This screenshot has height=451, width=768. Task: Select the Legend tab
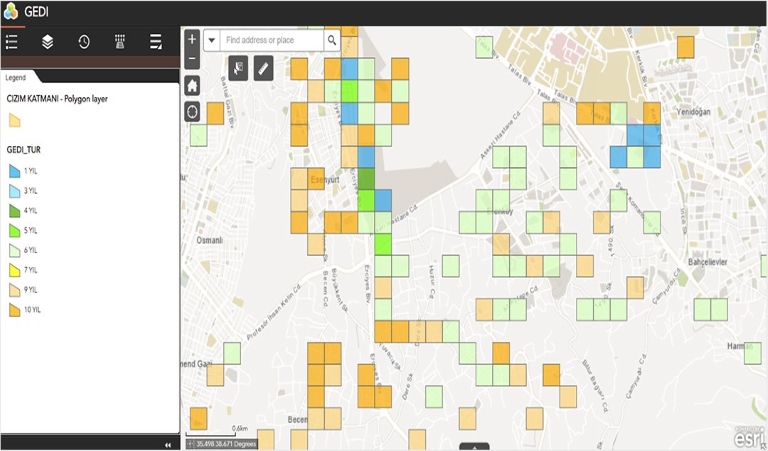(x=16, y=77)
